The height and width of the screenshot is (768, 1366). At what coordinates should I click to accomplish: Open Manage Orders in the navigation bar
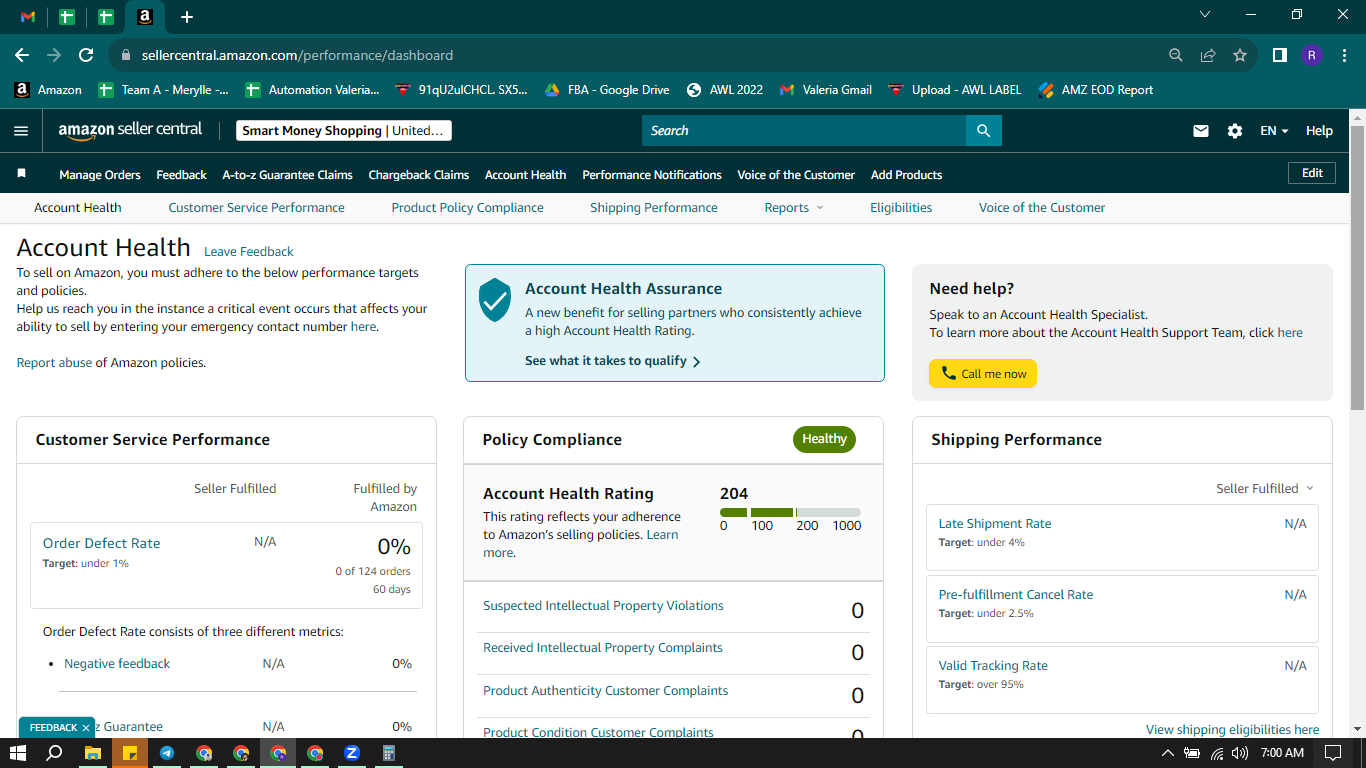click(100, 174)
